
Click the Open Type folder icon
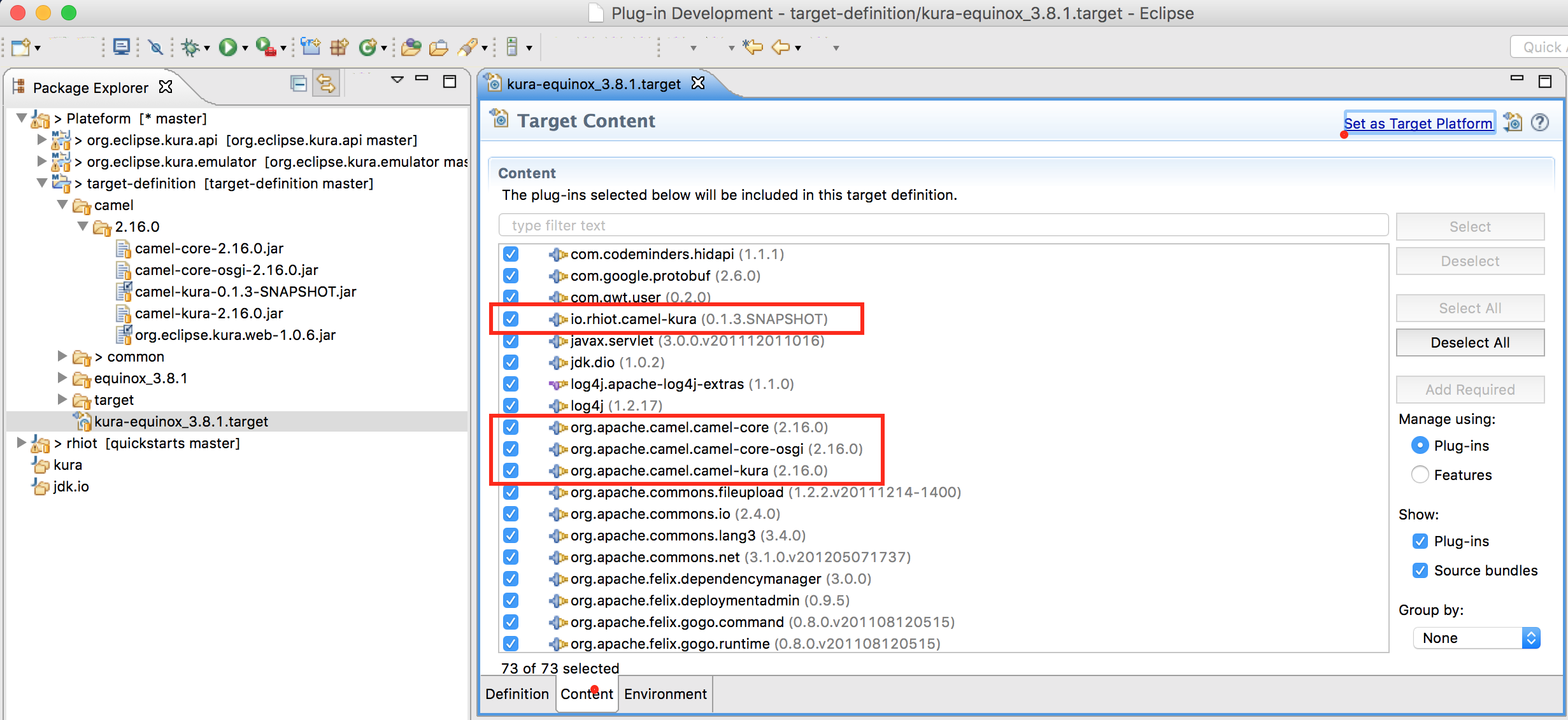coord(411,47)
